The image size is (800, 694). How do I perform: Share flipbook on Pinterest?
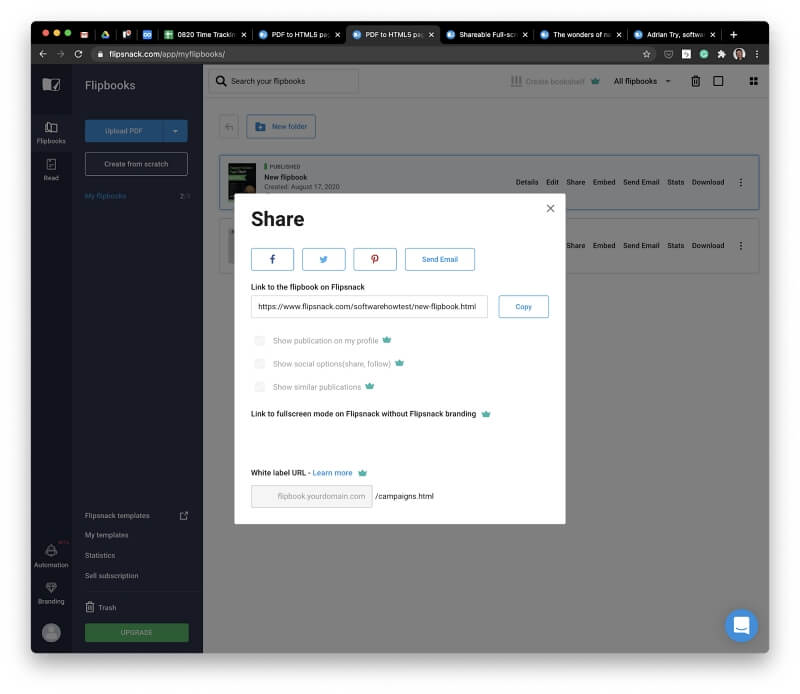pos(374,259)
